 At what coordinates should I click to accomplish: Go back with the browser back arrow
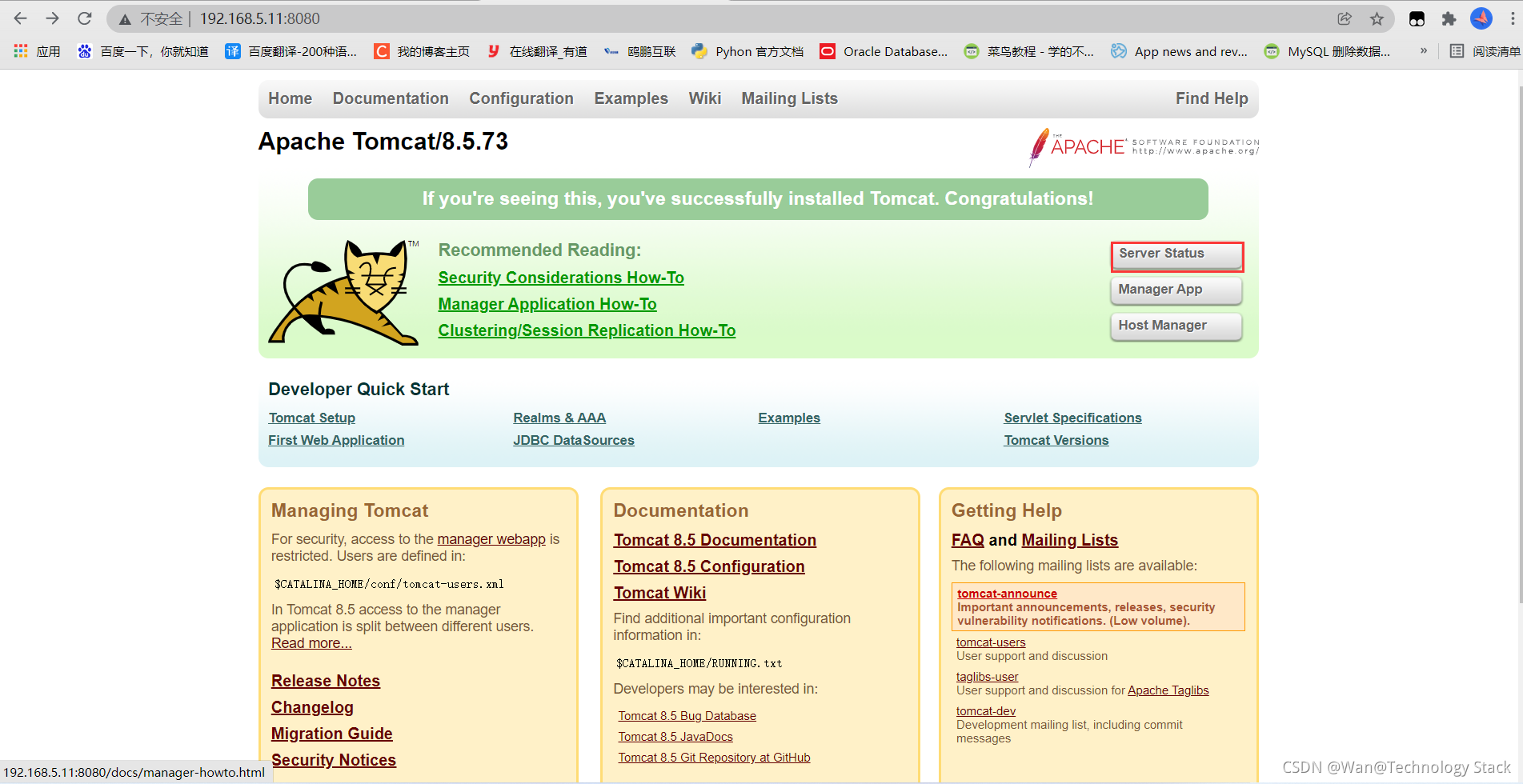(21, 18)
